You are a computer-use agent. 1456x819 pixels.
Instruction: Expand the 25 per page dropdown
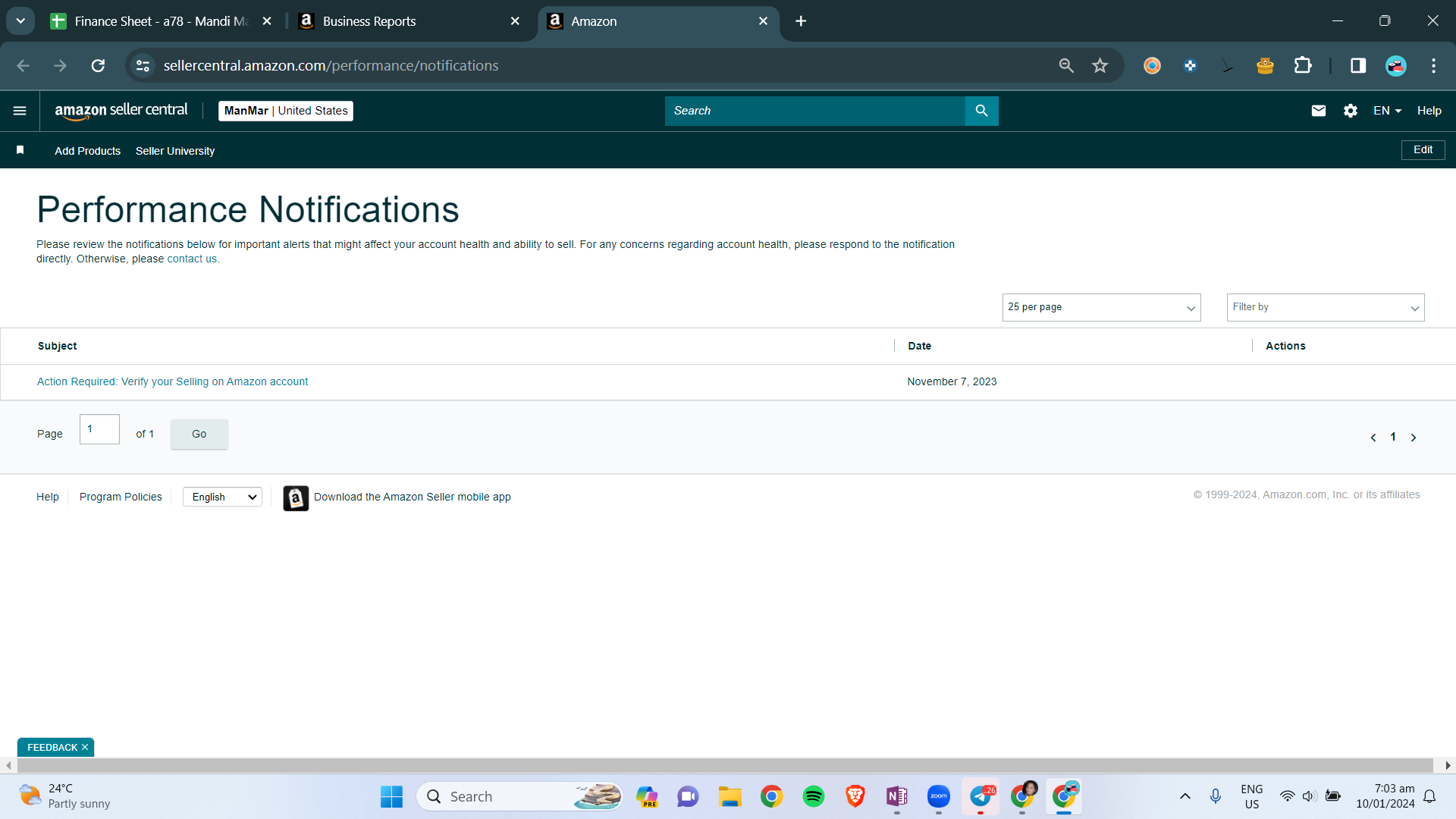[1101, 307]
